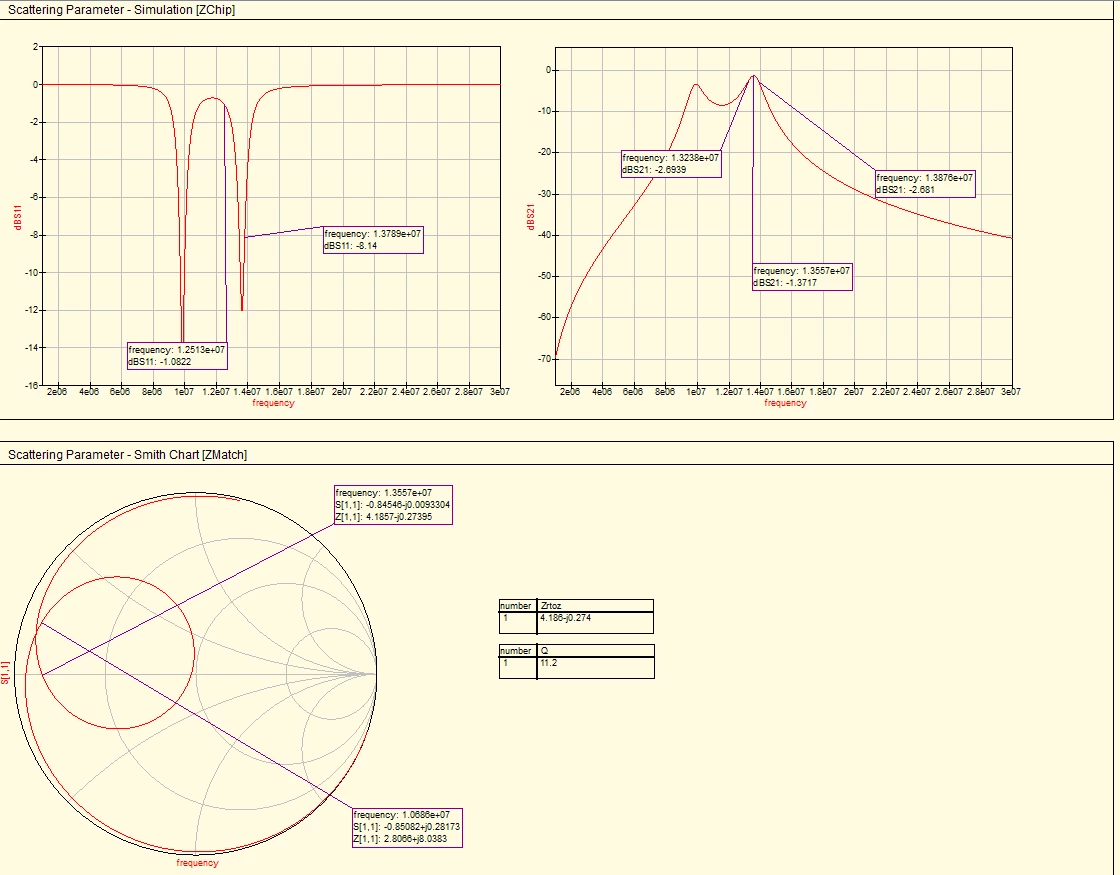Viewport: 1120px width, 875px height.
Task: Click the 'number' header in Q table
Action: [x=517, y=651]
